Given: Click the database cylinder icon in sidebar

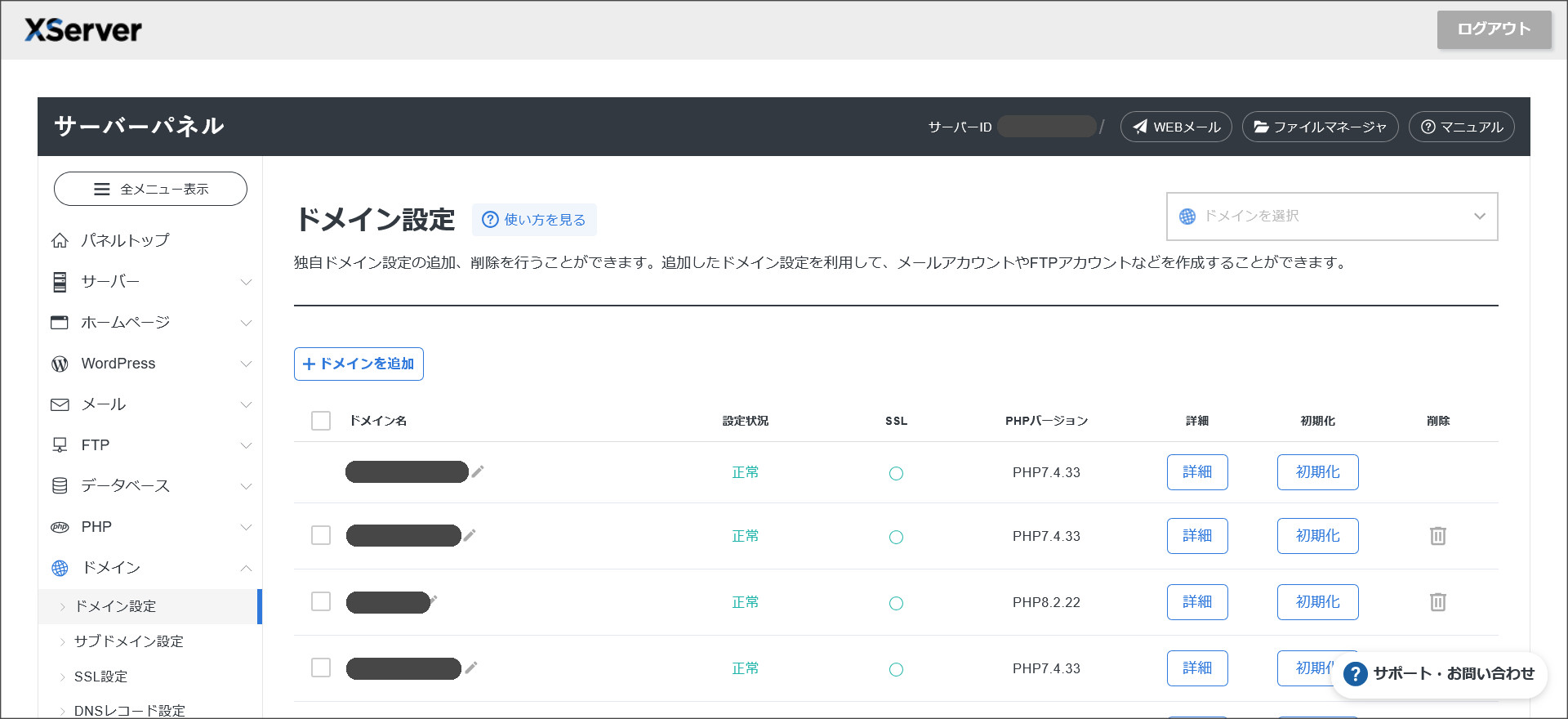Looking at the screenshot, I should (60, 486).
